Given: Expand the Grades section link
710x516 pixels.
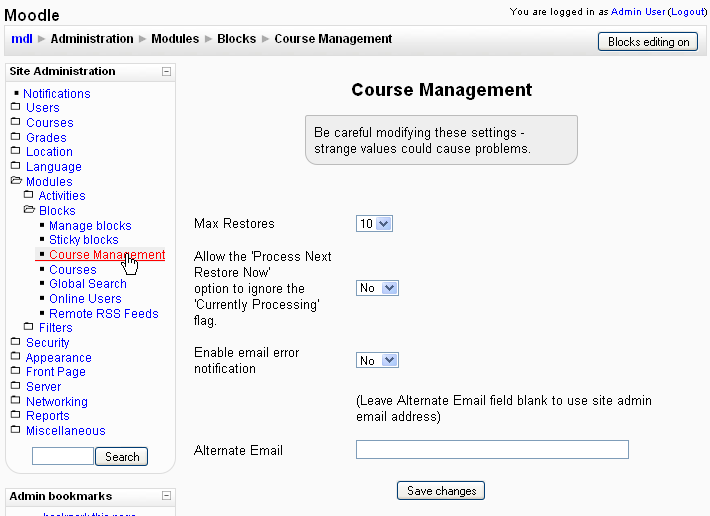Looking at the screenshot, I should click(x=46, y=138).
